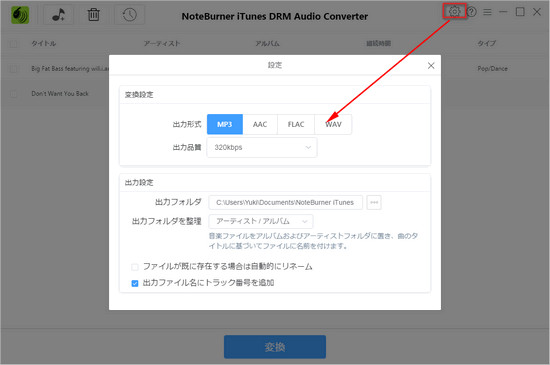Select MP3 output format

pyautogui.click(x=225, y=124)
